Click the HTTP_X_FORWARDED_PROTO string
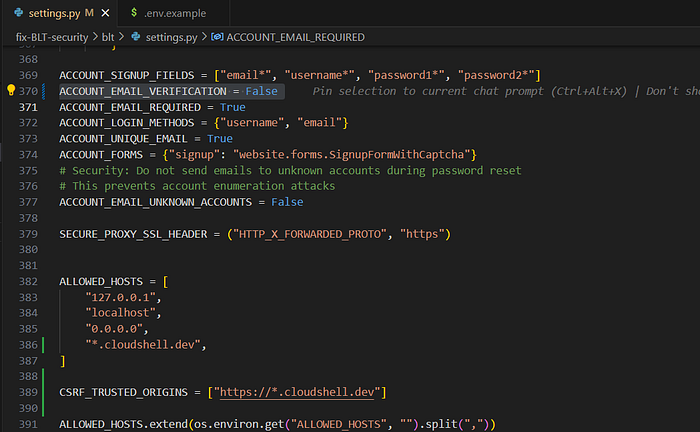 tap(310, 234)
